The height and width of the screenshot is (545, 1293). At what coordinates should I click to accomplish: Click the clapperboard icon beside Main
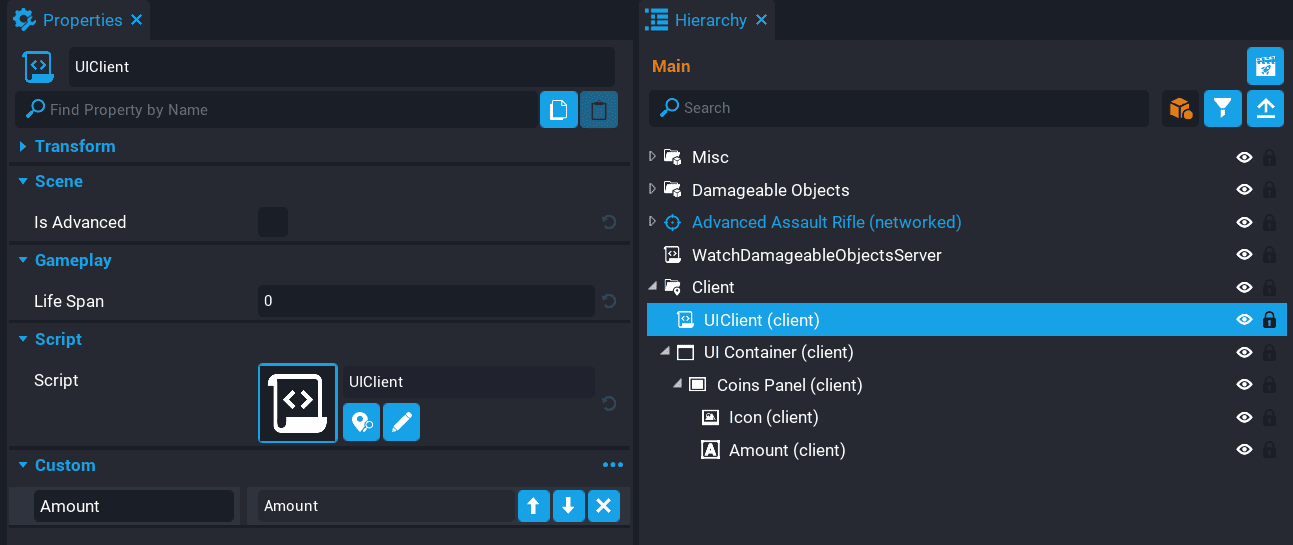click(x=1265, y=66)
